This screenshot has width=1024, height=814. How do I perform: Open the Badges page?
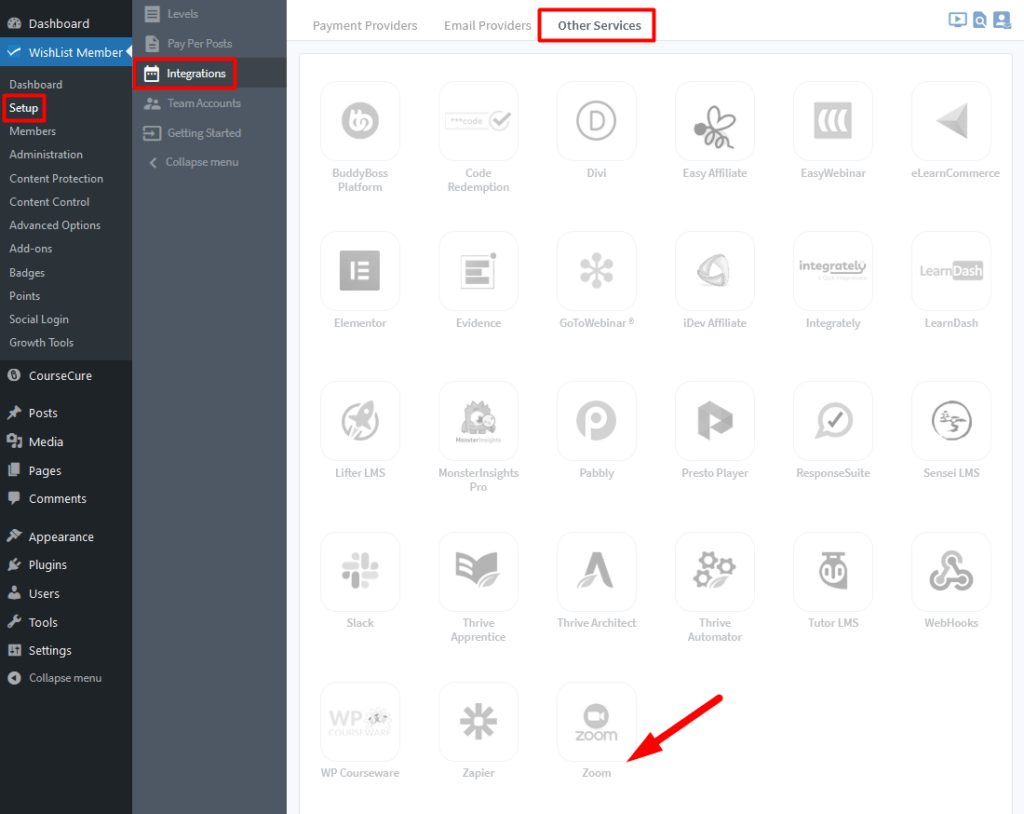pyautogui.click(x=27, y=272)
